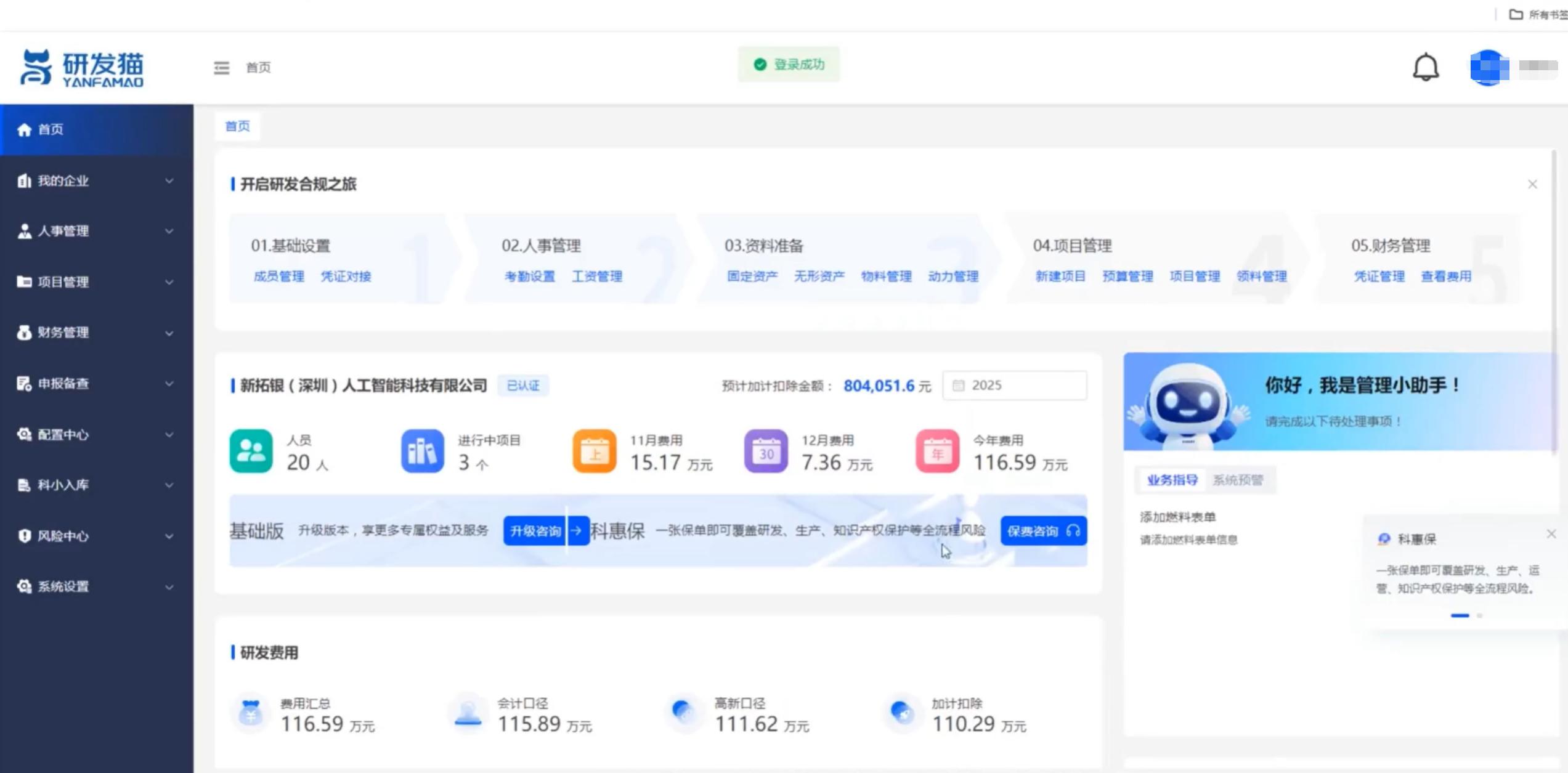
Task: Click 项目管理 folder icon
Action: 24,281
